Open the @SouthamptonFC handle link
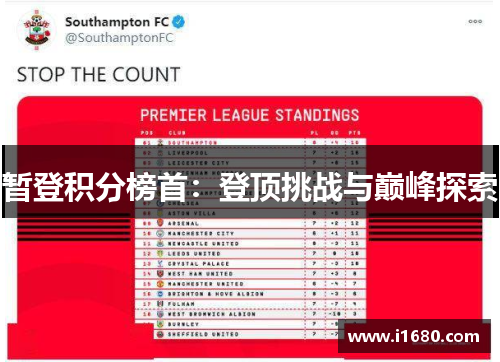The width and height of the screenshot is (500, 362). point(119,38)
